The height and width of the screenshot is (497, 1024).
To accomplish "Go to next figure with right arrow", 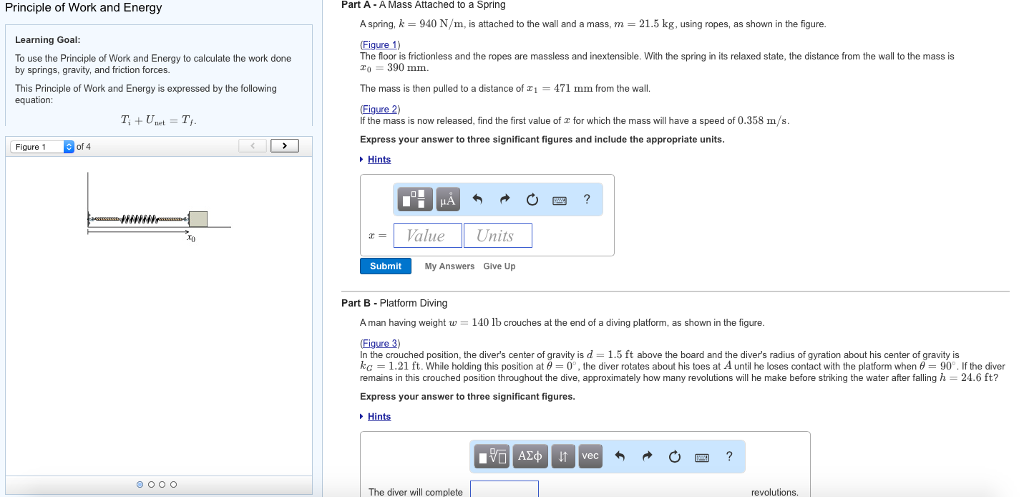I will click(x=284, y=146).
